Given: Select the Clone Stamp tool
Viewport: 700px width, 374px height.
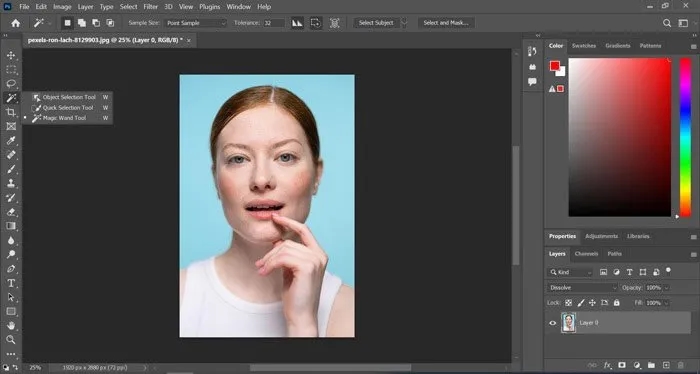Looking at the screenshot, I should tap(11, 183).
